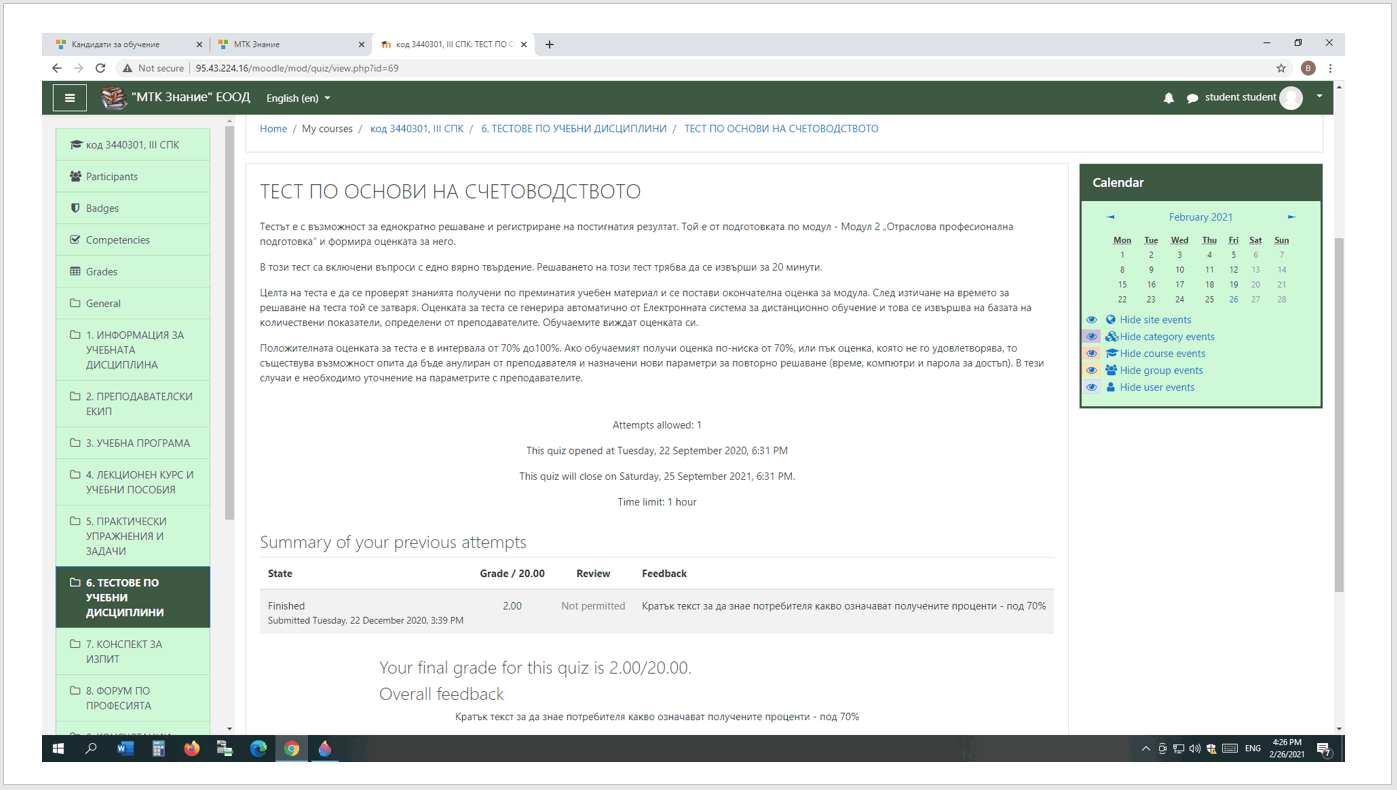Toggle the hamburger side panel button
Image resolution: width=1397 pixels, height=790 pixels.
click(x=69, y=98)
